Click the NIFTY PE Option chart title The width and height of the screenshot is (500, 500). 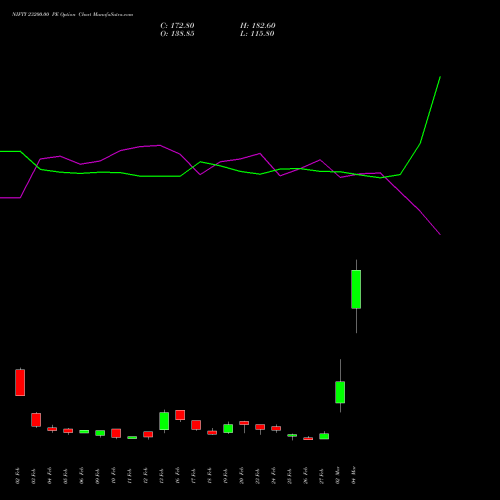[72, 14]
